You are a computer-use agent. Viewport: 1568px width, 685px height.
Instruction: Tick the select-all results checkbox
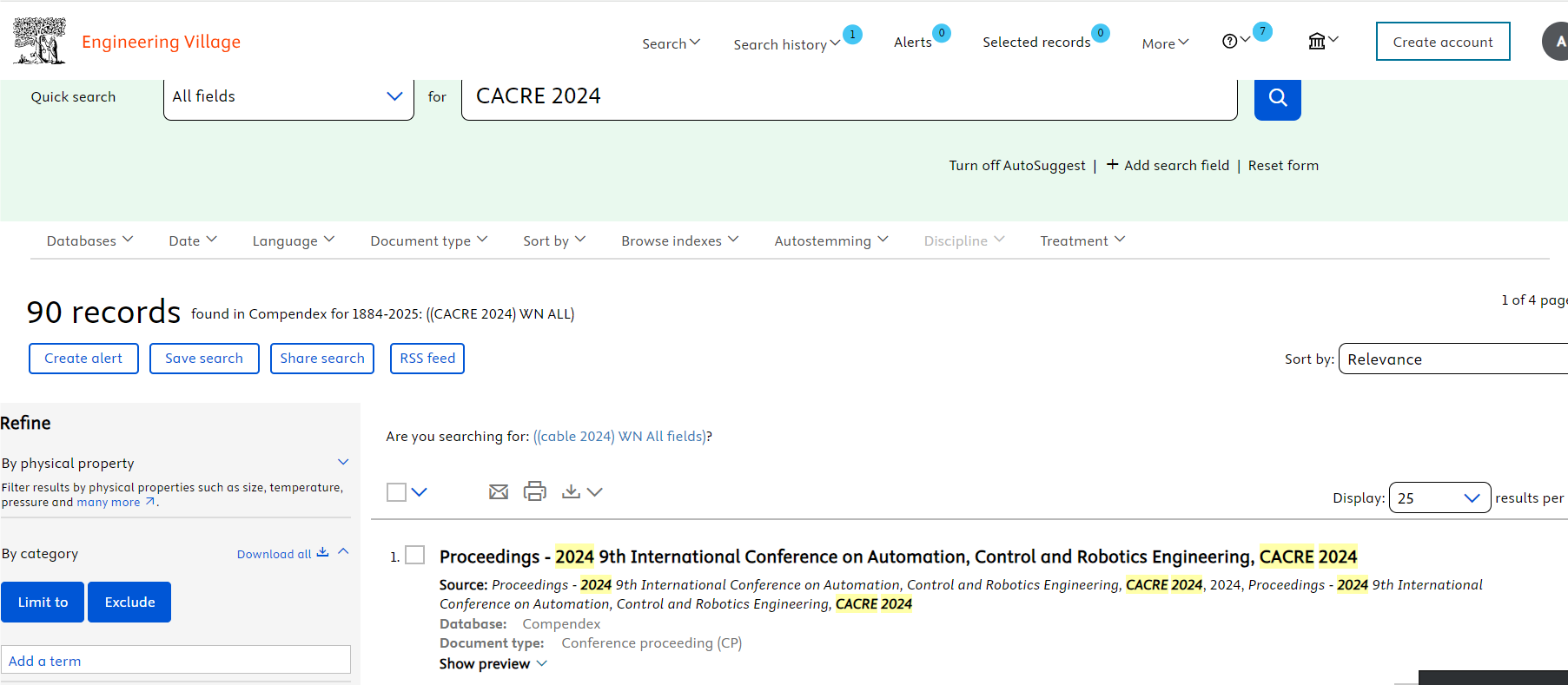pyautogui.click(x=396, y=492)
